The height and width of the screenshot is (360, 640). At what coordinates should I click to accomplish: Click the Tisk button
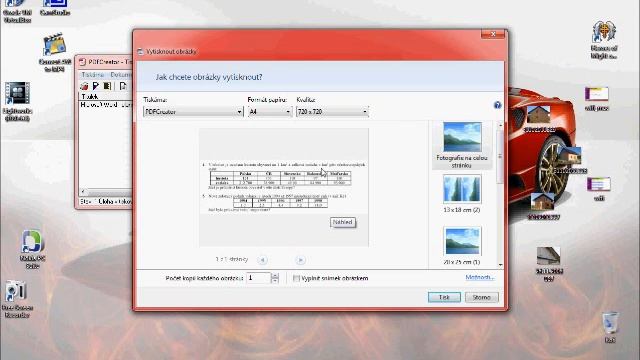click(x=444, y=297)
